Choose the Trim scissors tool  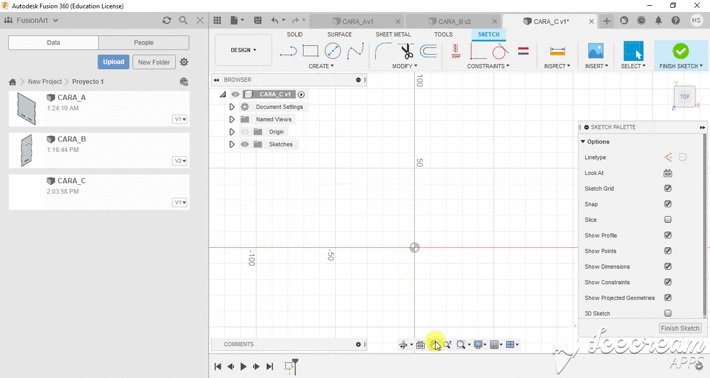click(407, 51)
